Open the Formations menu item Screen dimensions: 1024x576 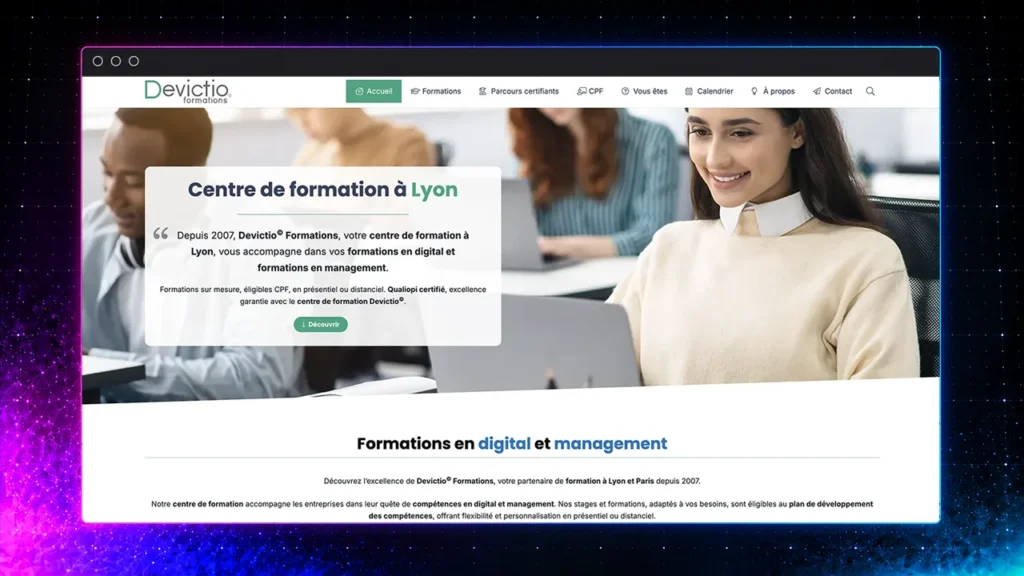tap(436, 91)
